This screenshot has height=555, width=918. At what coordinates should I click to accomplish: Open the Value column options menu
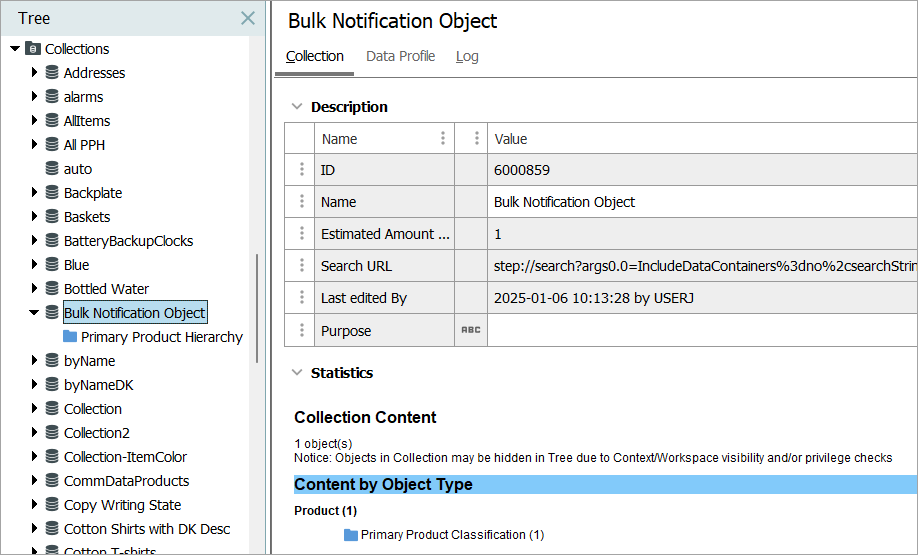[x=477, y=139]
